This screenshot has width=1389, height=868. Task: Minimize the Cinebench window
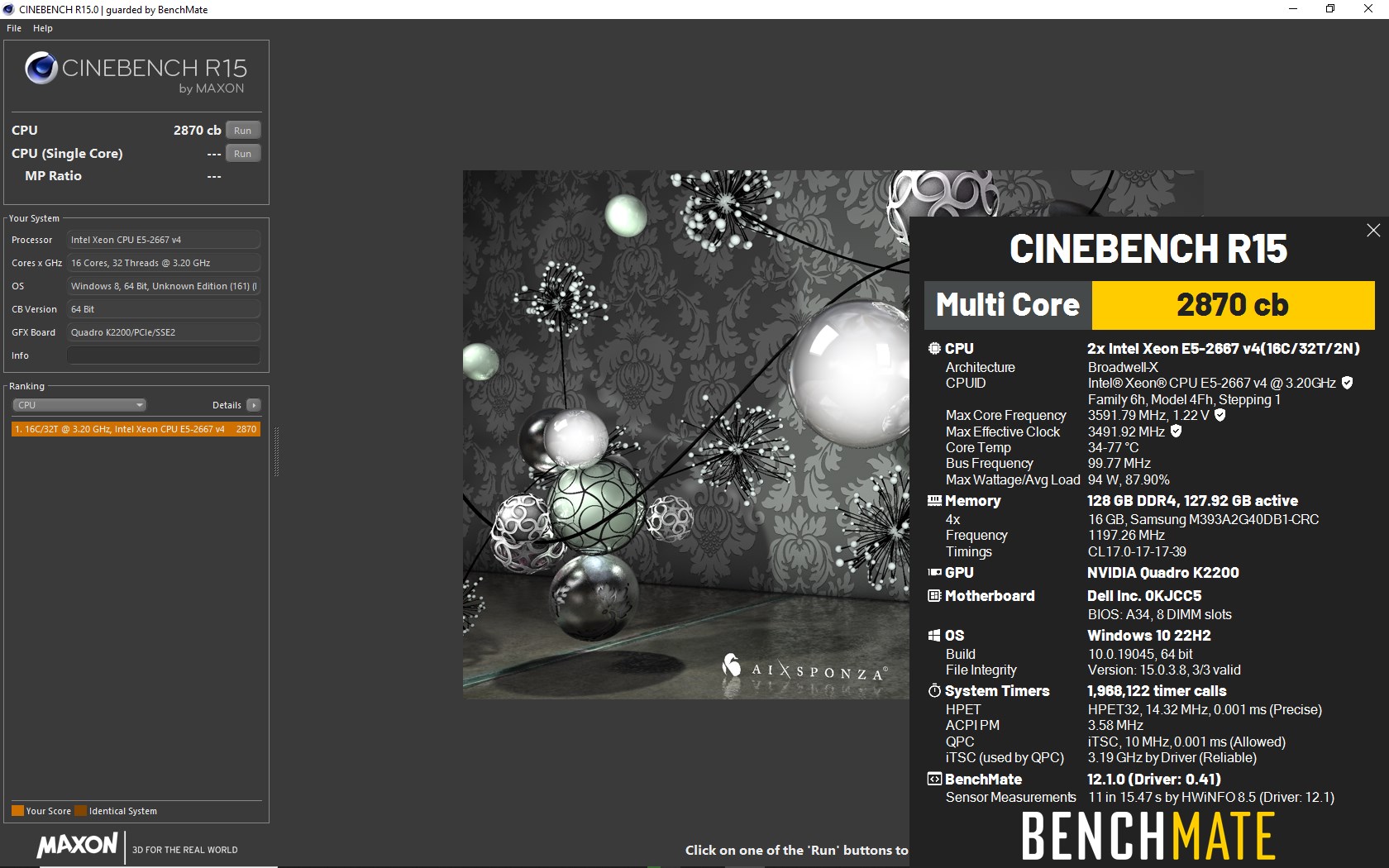1293,9
